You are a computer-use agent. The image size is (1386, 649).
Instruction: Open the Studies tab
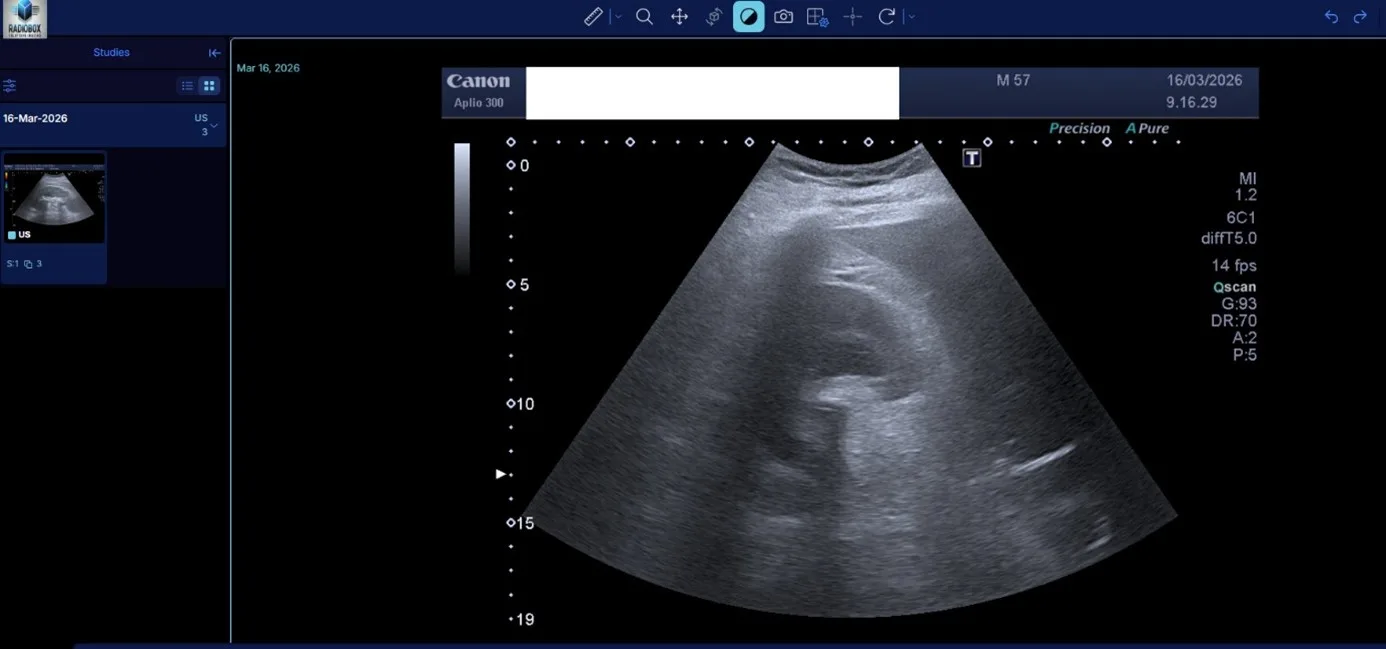coord(111,53)
